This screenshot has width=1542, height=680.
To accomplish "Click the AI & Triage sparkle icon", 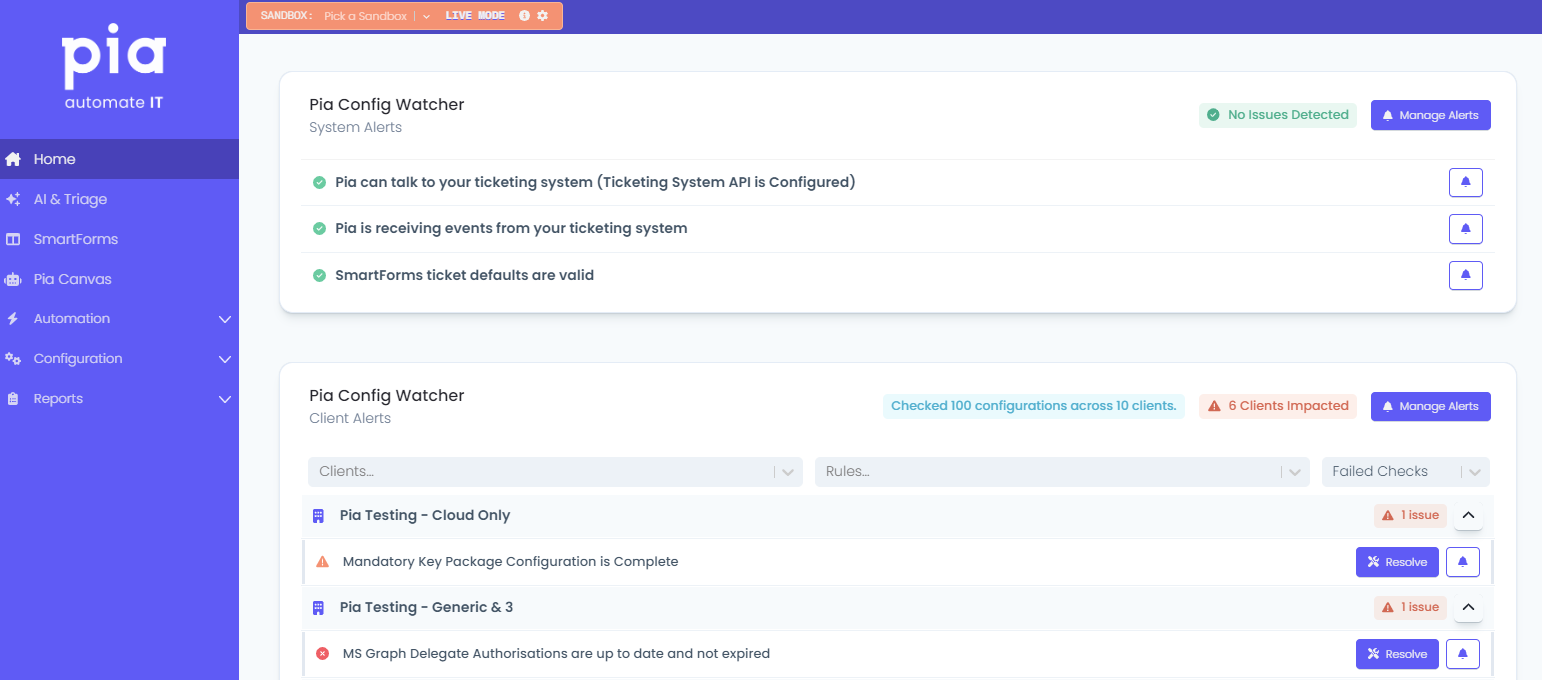I will (13, 199).
